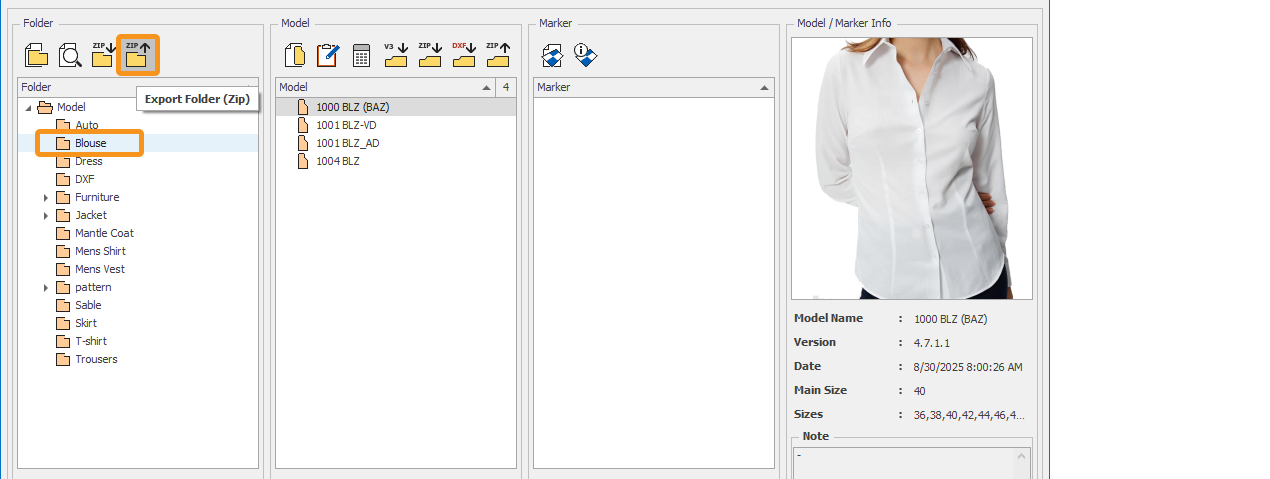Viewport: 1270px width, 479px height.
Task: Click the model Zip export icon
Action: [497, 55]
